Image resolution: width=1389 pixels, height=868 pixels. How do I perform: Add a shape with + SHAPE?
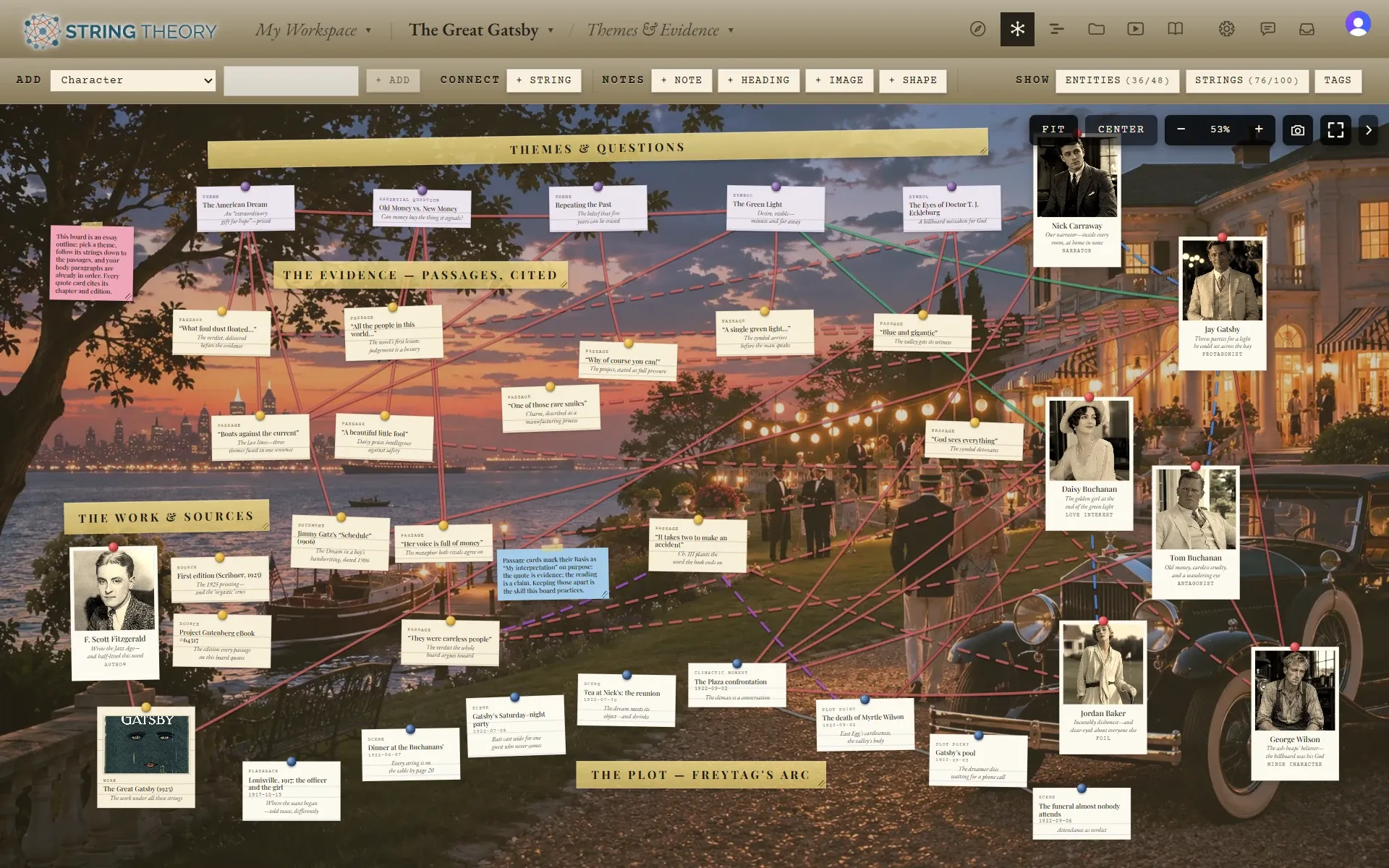(x=913, y=80)
